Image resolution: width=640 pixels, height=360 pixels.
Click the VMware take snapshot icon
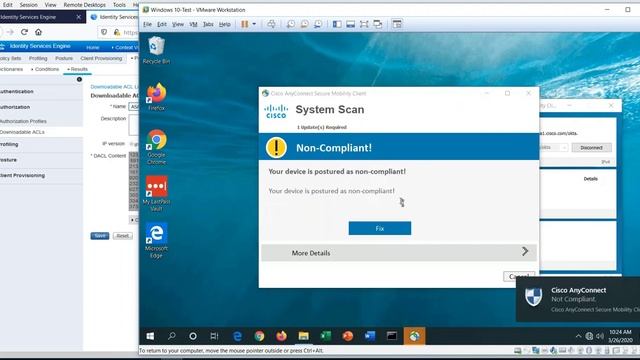pos(291,24)
